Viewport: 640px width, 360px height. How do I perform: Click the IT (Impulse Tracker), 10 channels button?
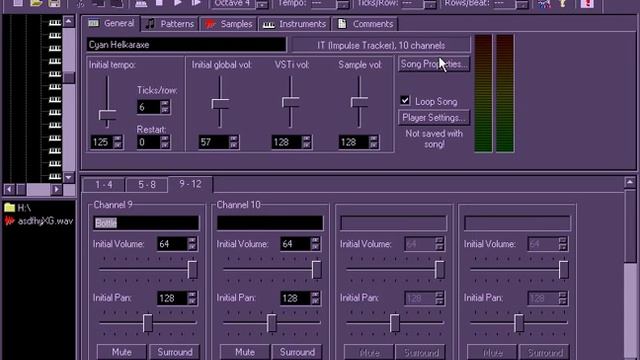tap(381, 45)
